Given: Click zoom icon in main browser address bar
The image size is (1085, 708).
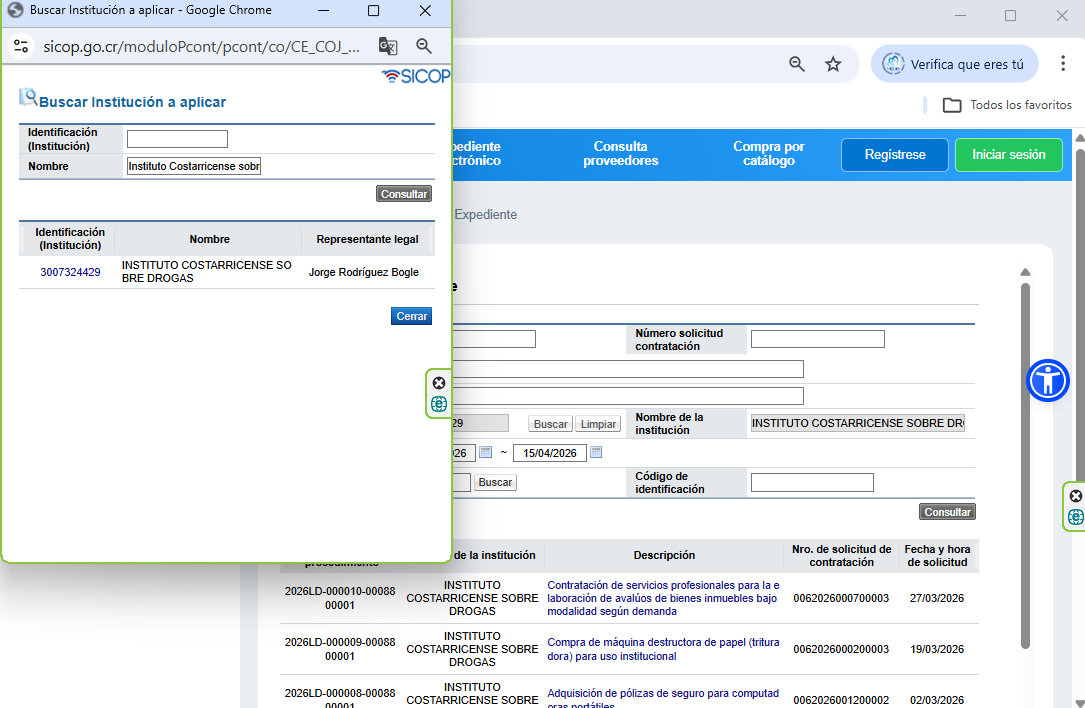Looking at the screenshot, I should pos(797,64).
